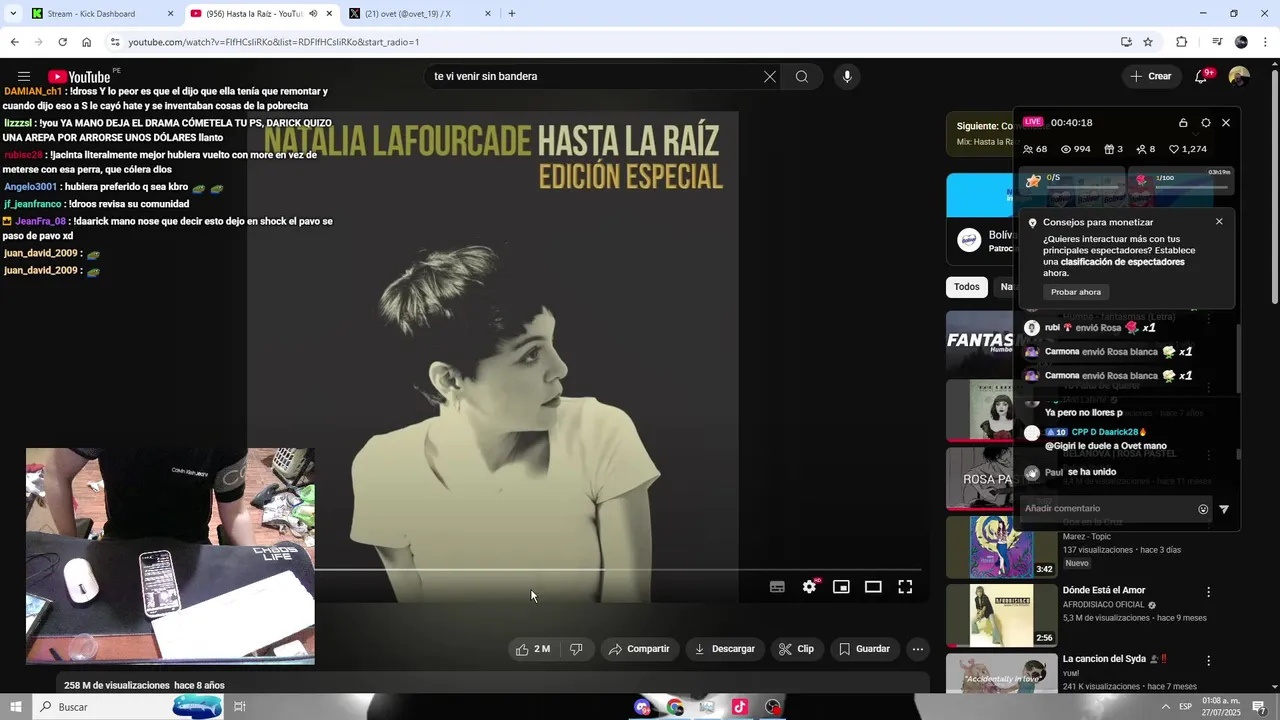The height and width of the screenshot is (720, 1280).
Task: Open a new browser tab
Action: click(512, 14)
